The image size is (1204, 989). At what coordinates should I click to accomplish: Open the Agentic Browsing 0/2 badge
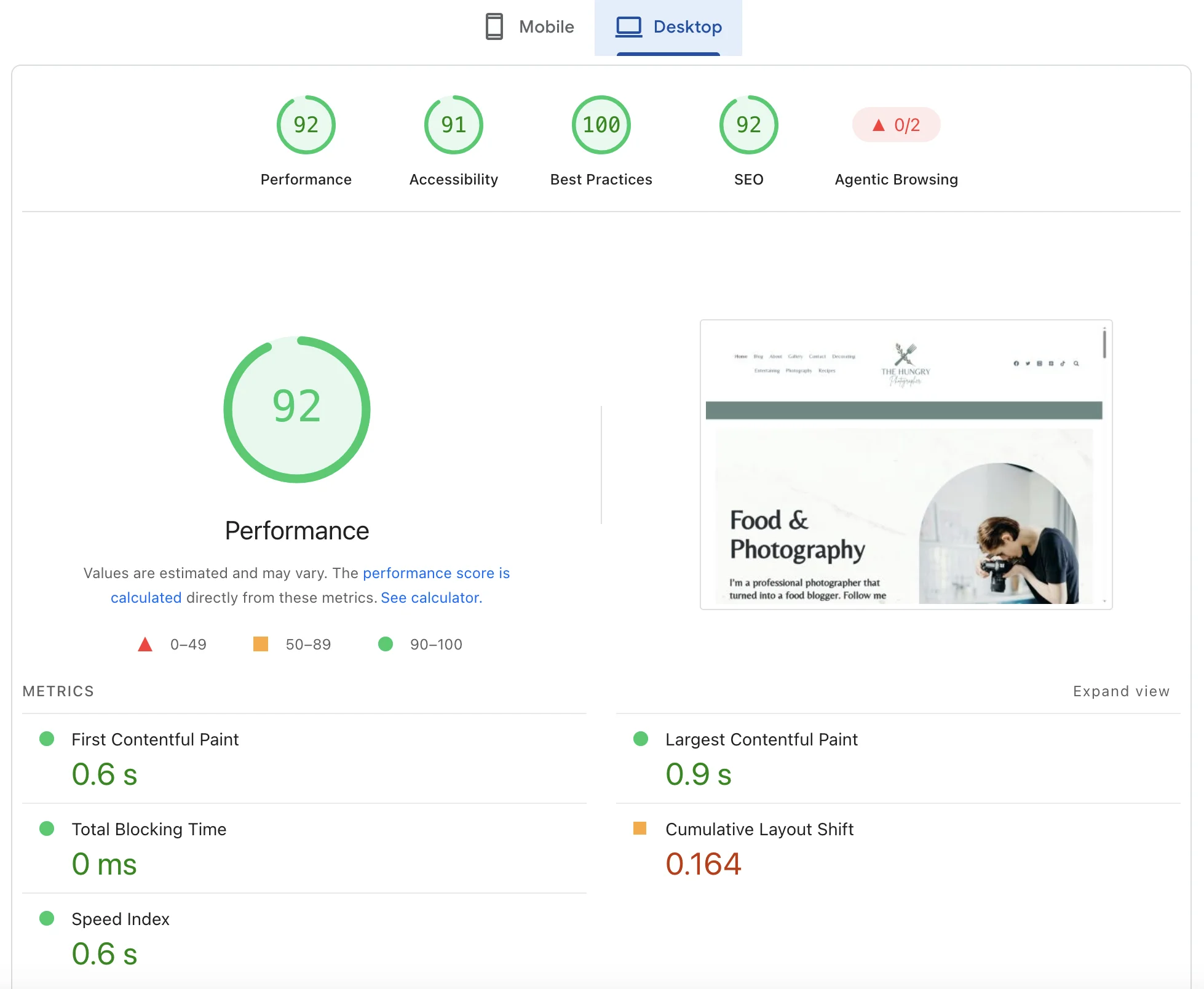(897, 125)
